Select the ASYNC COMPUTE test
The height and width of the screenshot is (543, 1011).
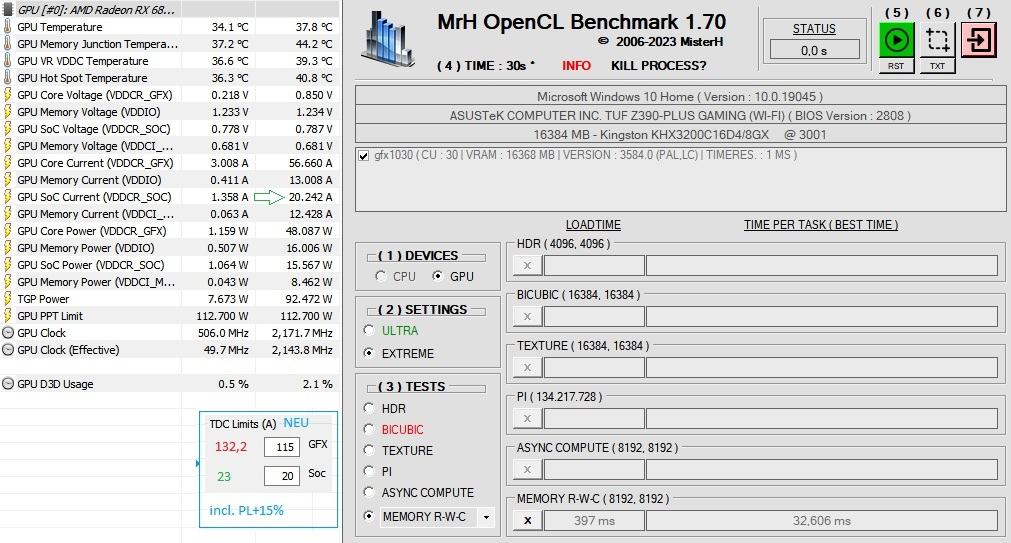click(369, 492)
